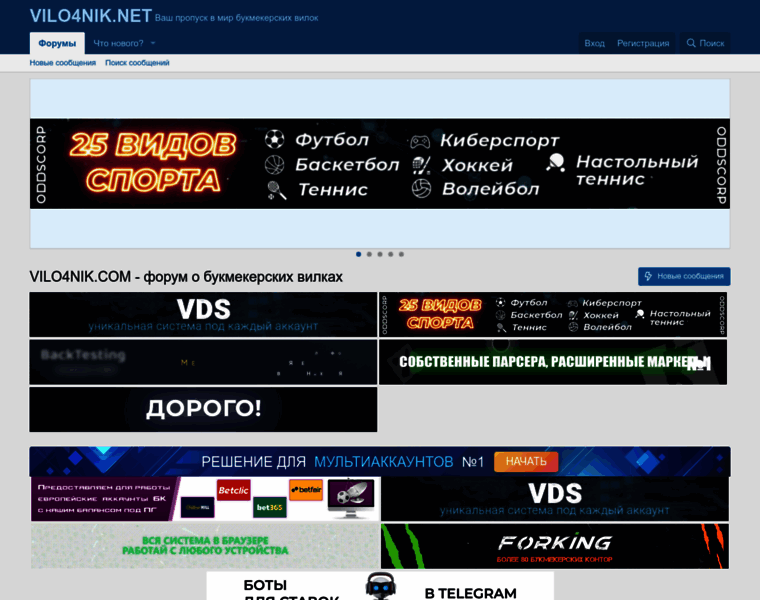The width and height of the screenshot is (760, 600).
Task: Open the Собственные парсера banner
Action: [553, 362]
